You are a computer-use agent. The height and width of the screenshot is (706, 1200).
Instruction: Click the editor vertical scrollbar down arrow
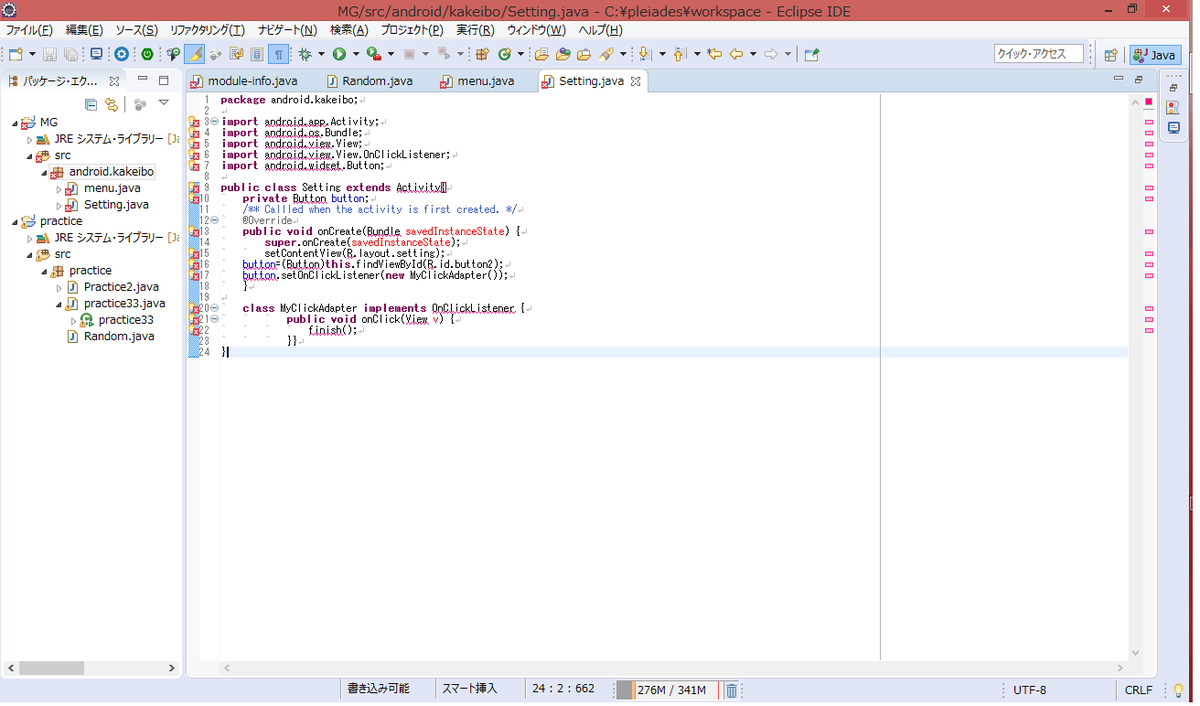[x=1135, y=652]
